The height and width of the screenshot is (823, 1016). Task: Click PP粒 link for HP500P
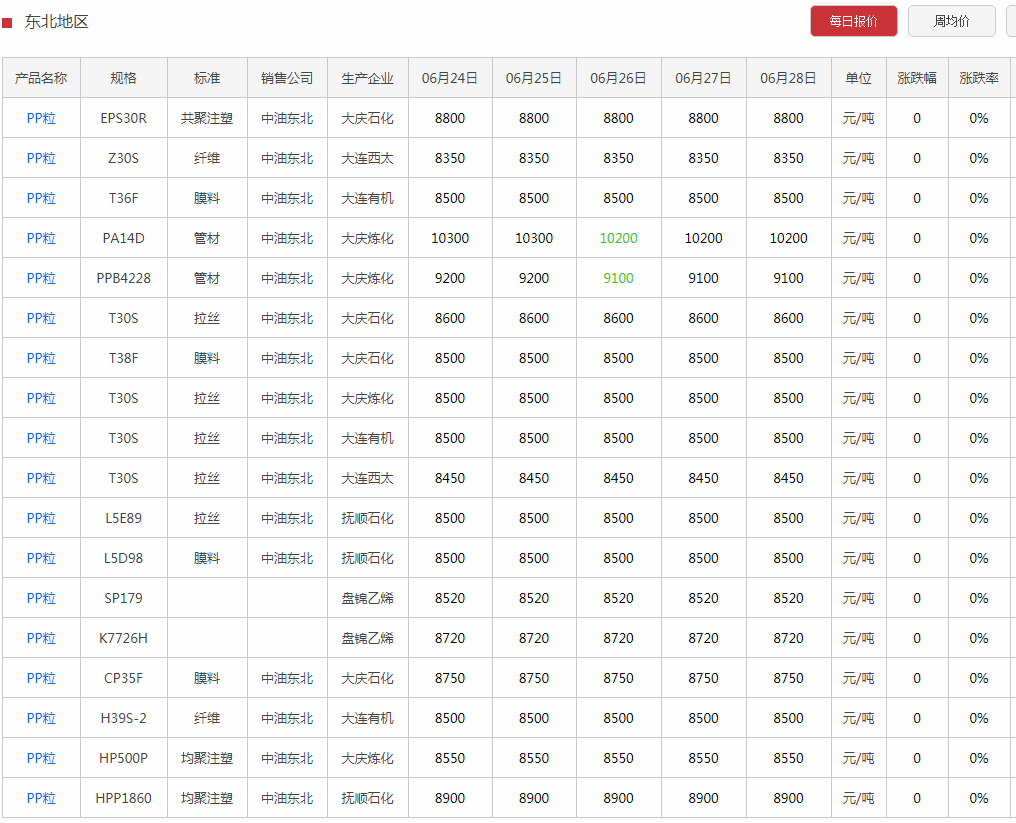pyautogui.click(x=41, y=758)
